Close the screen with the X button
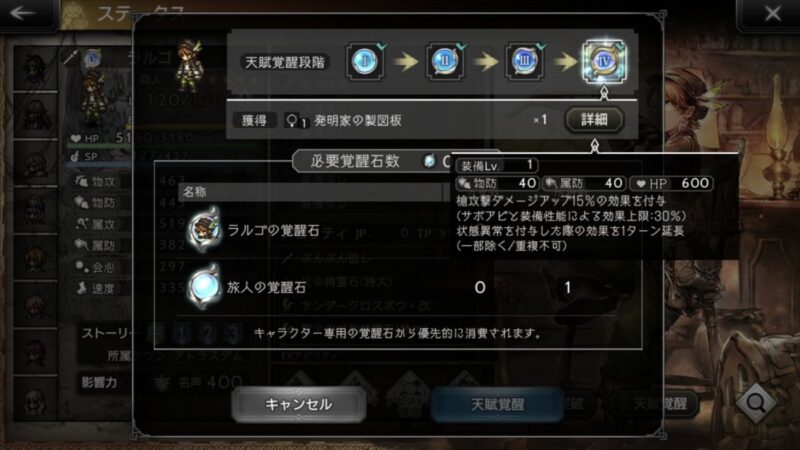 click(772, 13)
